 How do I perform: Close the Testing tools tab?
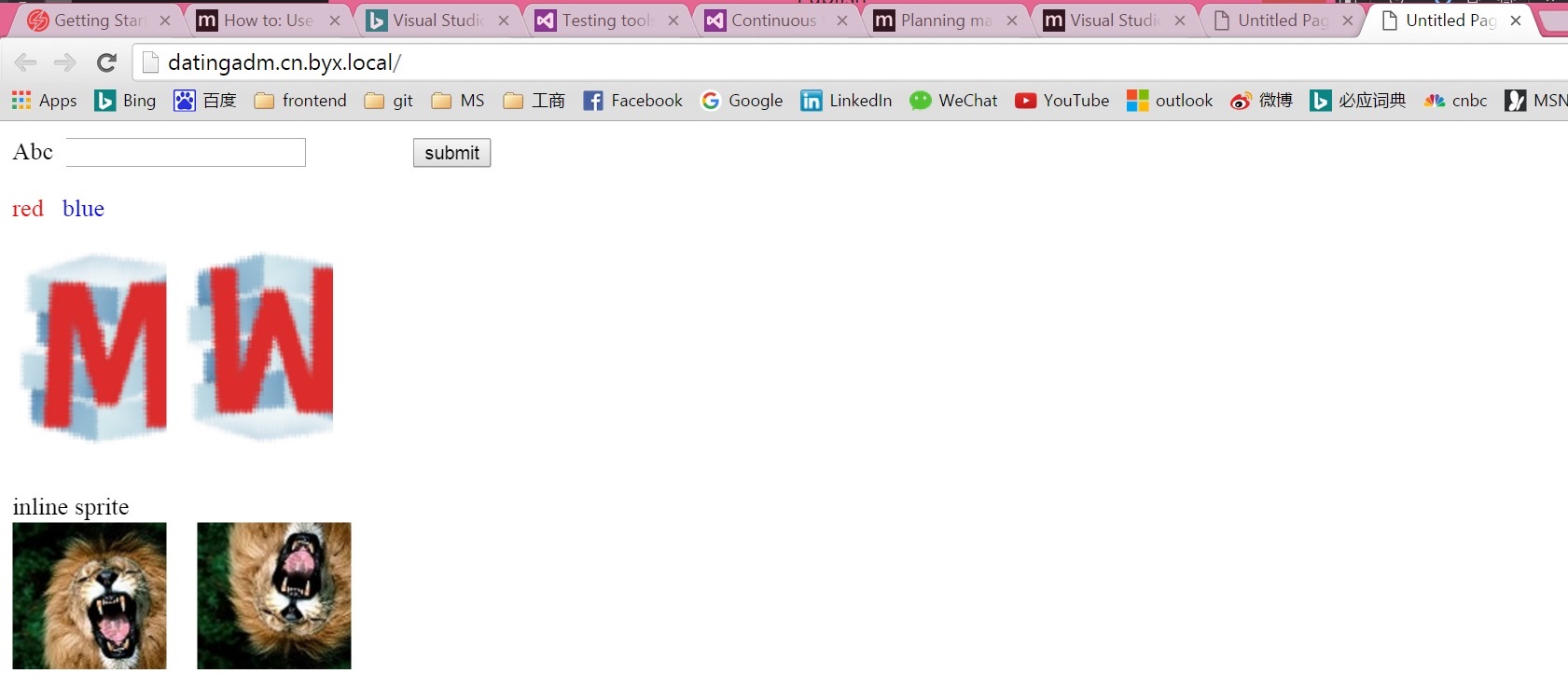[673, 21]
